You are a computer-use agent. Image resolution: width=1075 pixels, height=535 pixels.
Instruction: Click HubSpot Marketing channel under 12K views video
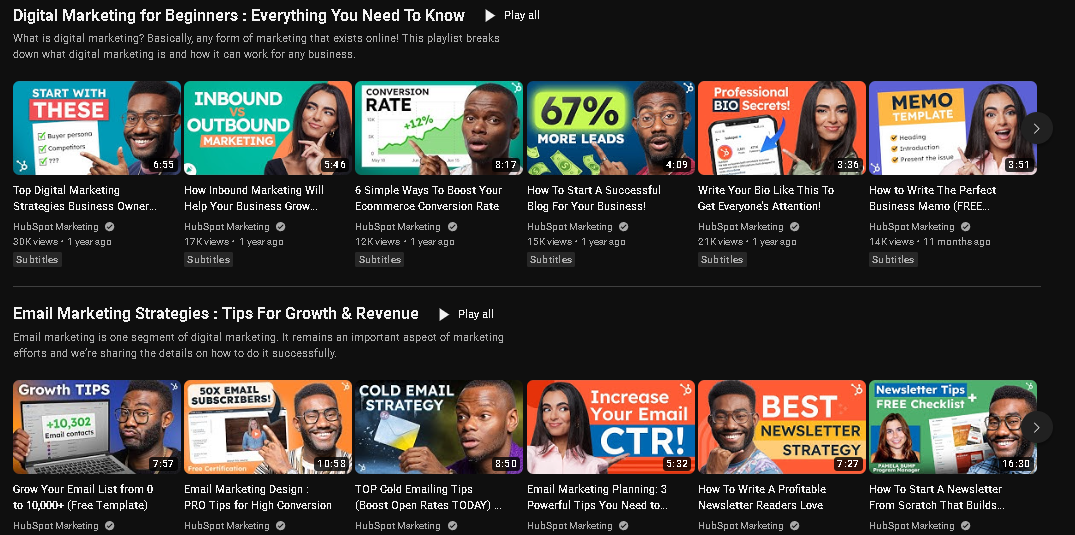tap(398, 227)
